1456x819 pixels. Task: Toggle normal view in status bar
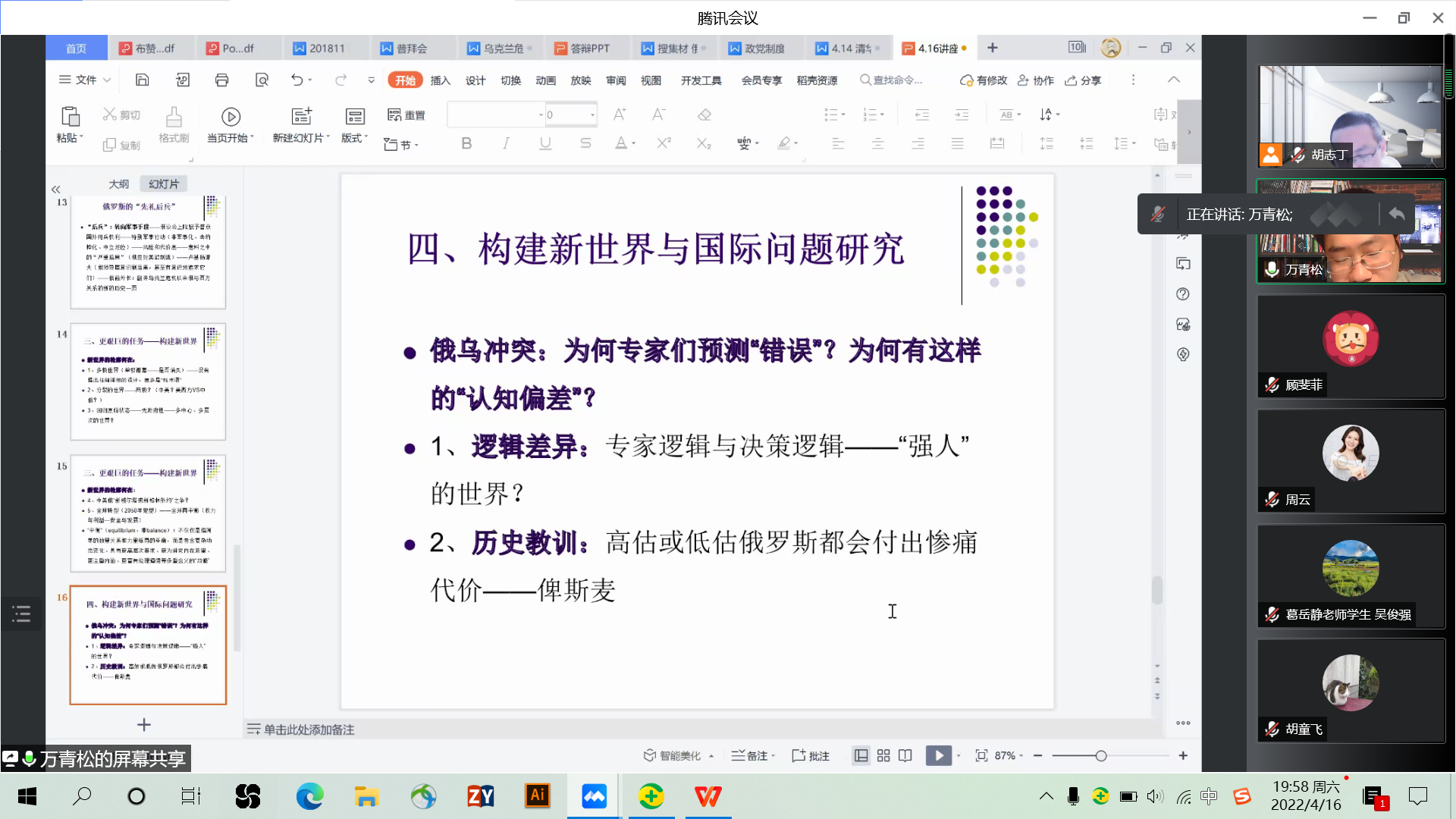(x=861, y=756)
